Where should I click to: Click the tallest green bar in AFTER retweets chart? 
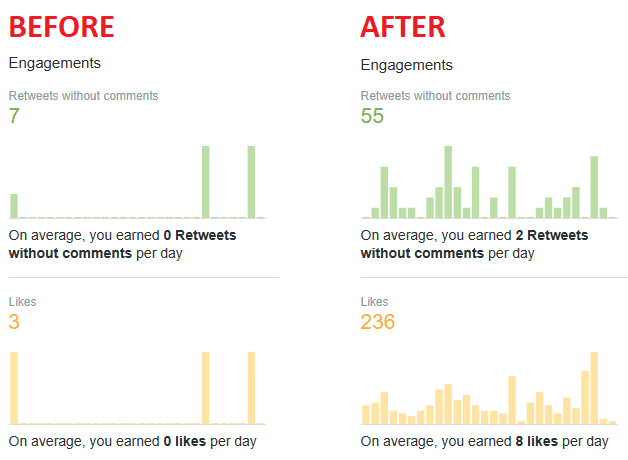click(x=448, y=182)
